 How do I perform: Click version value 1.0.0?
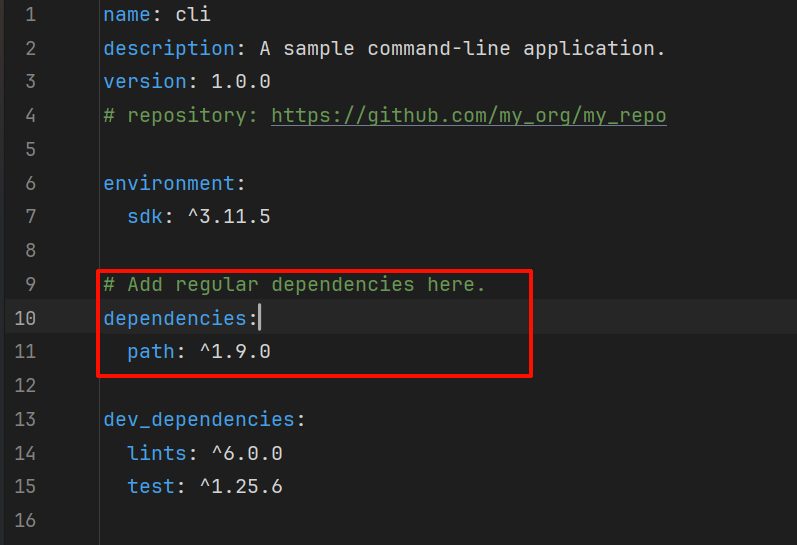241,82
